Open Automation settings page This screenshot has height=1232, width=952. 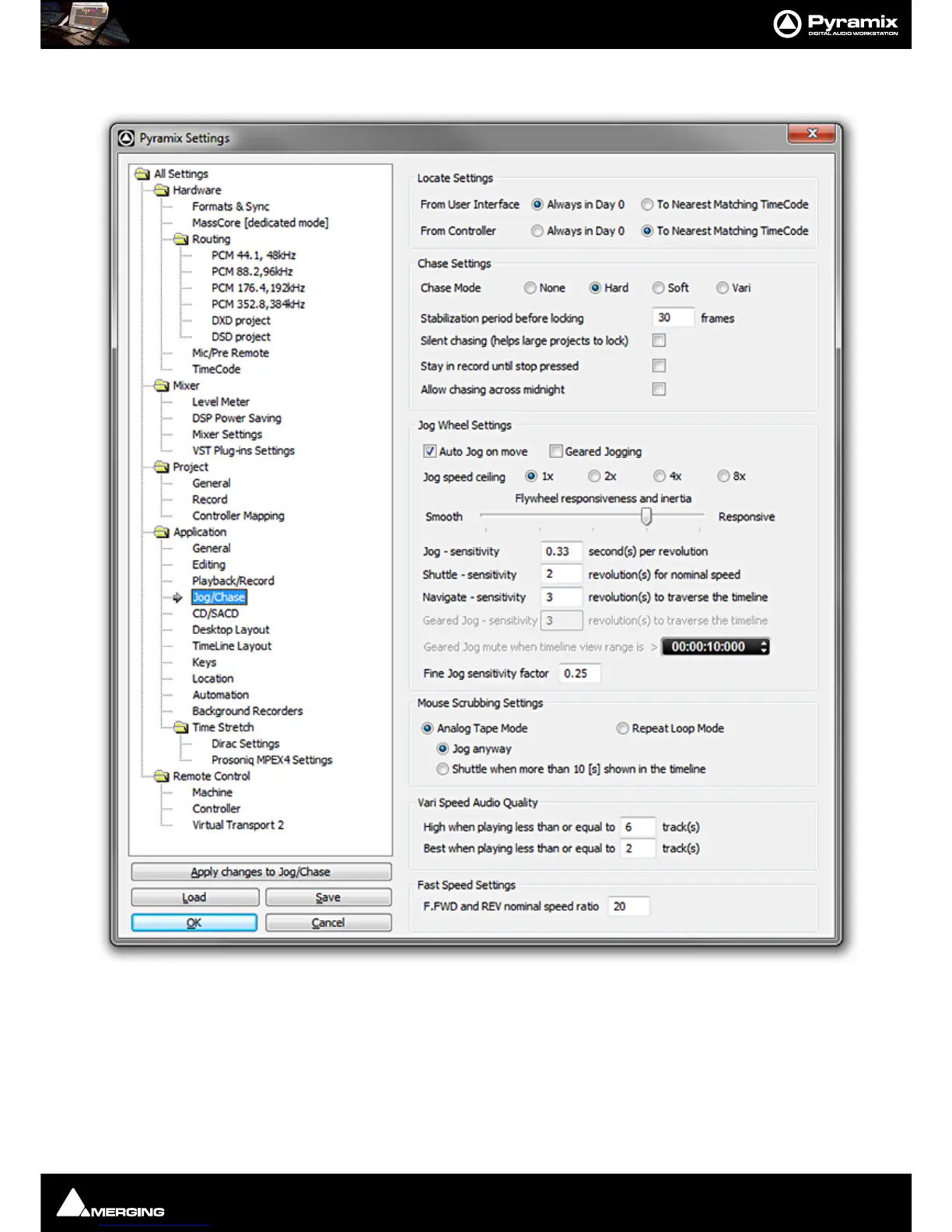[x=221, y=695]
